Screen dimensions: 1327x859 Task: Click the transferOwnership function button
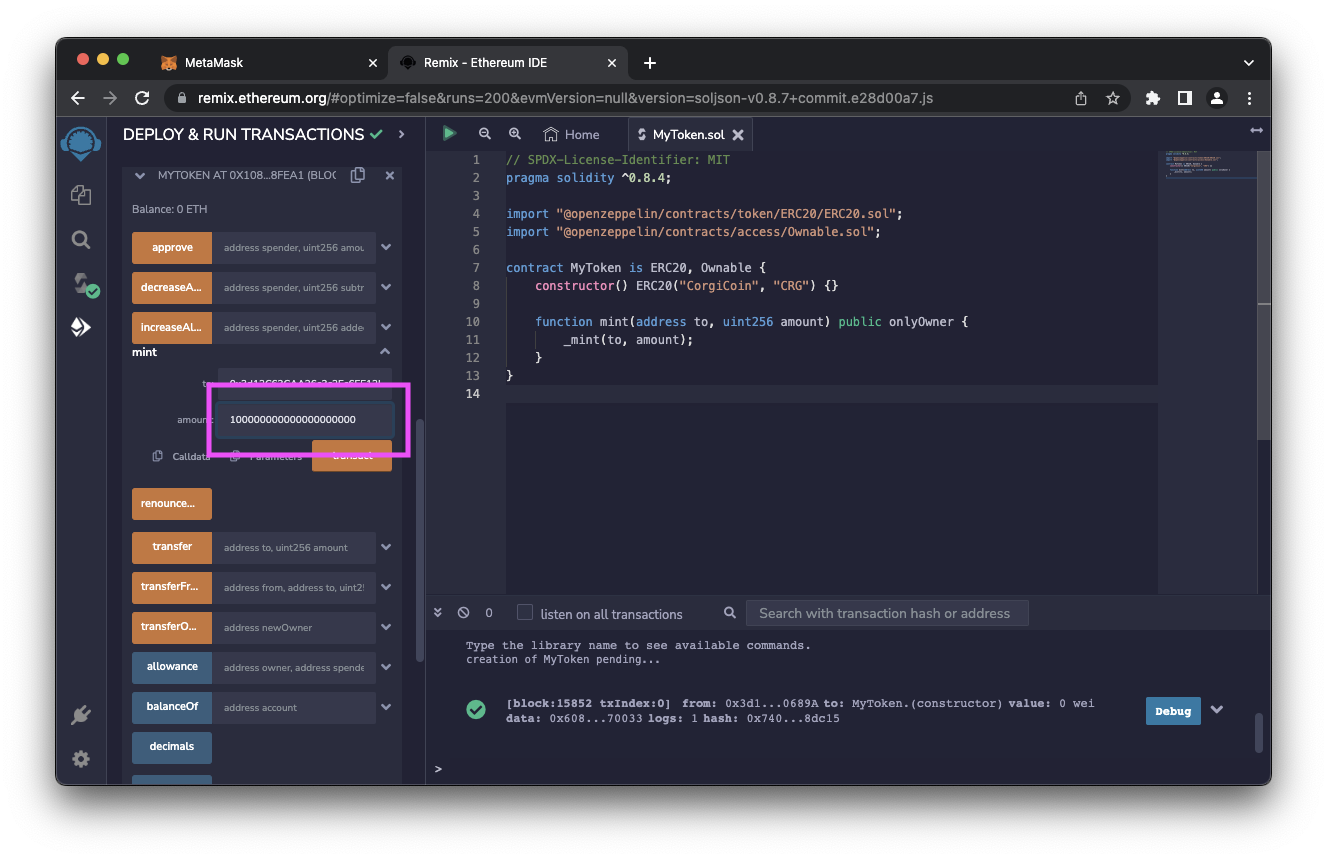coord(172,628)
